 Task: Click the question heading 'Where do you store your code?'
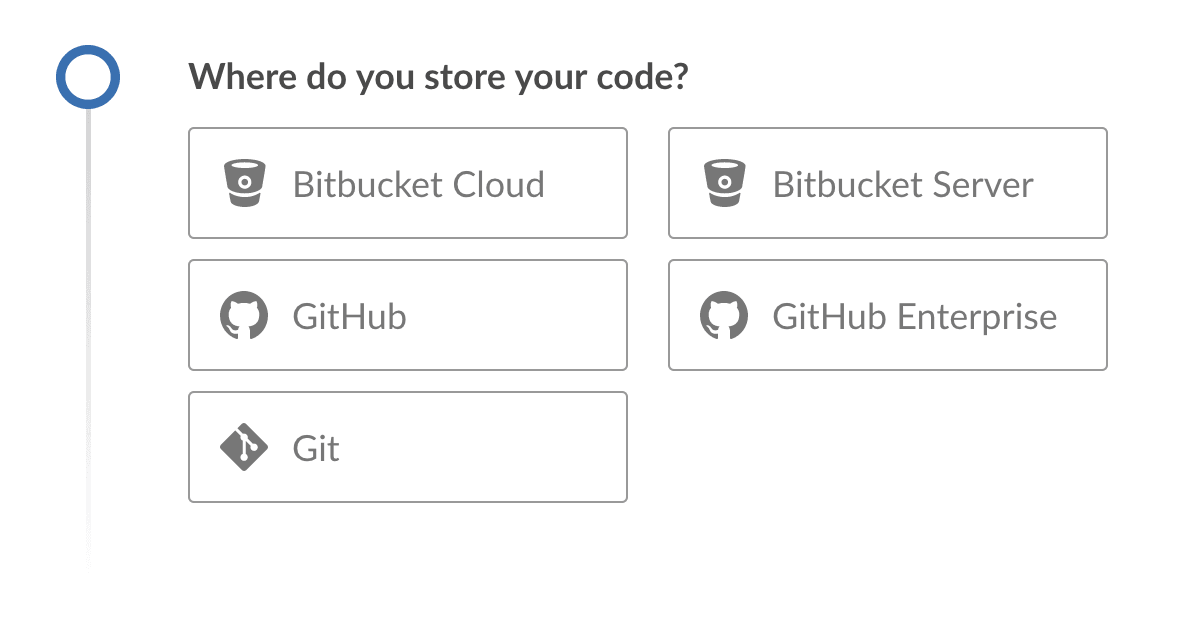pos(441,76)
